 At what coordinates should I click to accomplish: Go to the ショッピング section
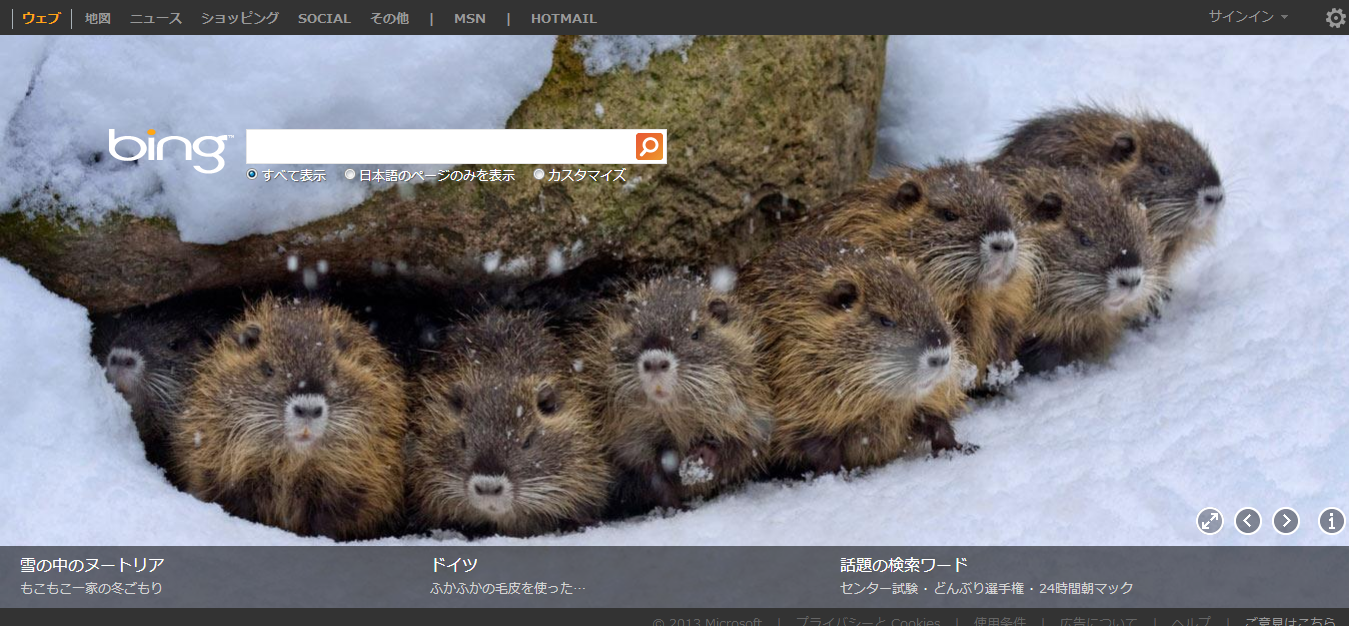240,19
